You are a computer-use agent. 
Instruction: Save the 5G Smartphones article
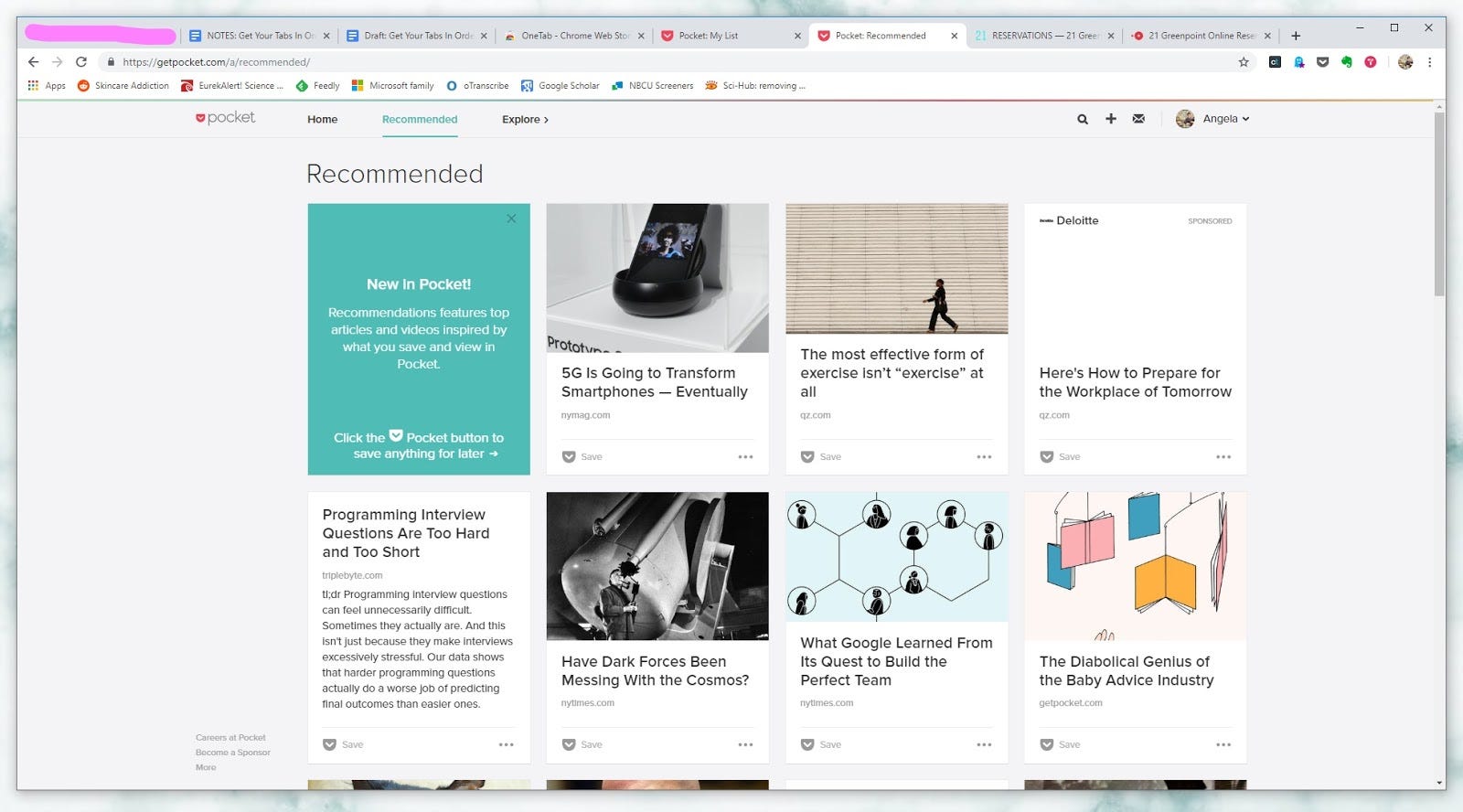point(582,456)
